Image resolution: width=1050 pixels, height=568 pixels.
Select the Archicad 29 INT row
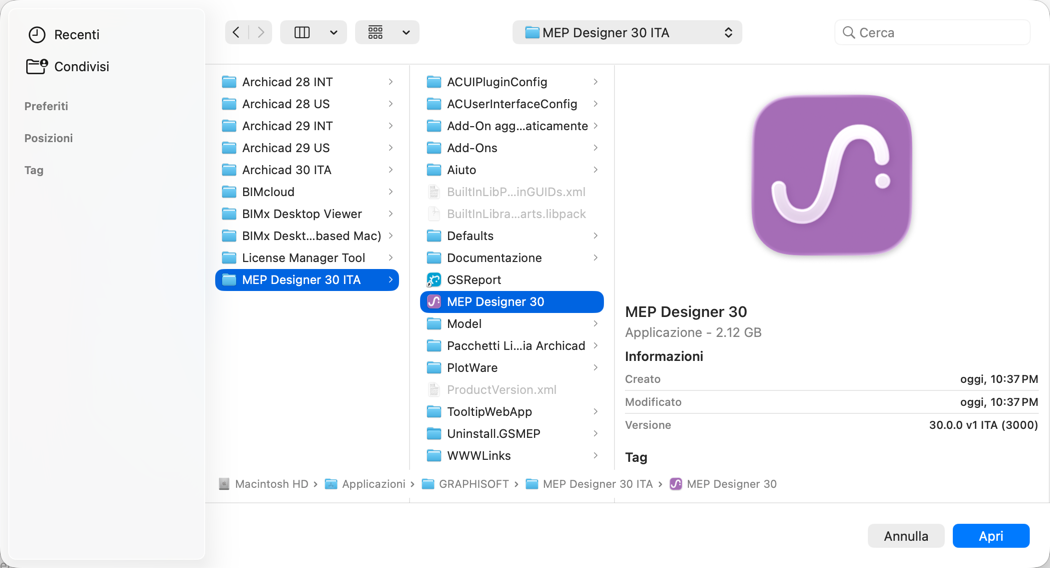(x=307, y=126)
